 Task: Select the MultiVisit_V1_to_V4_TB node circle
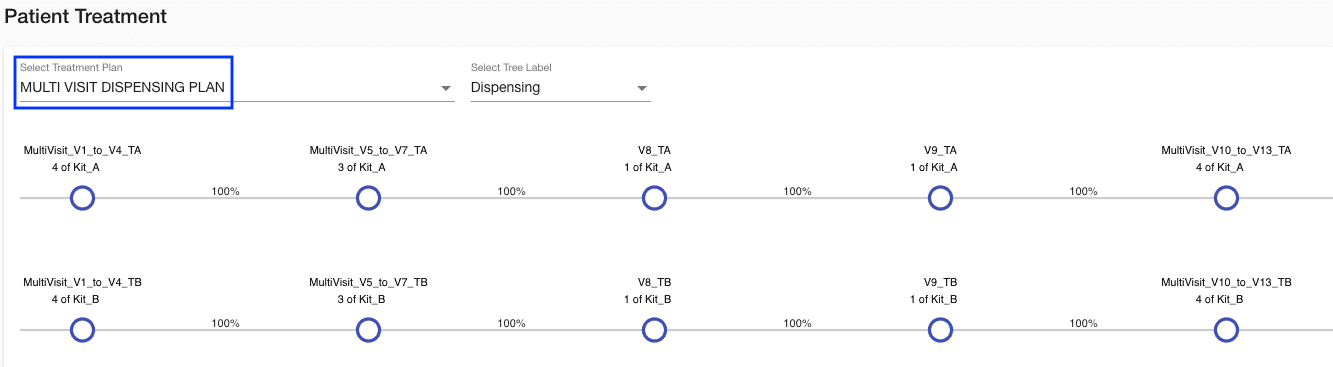click(x=82, y=330)
